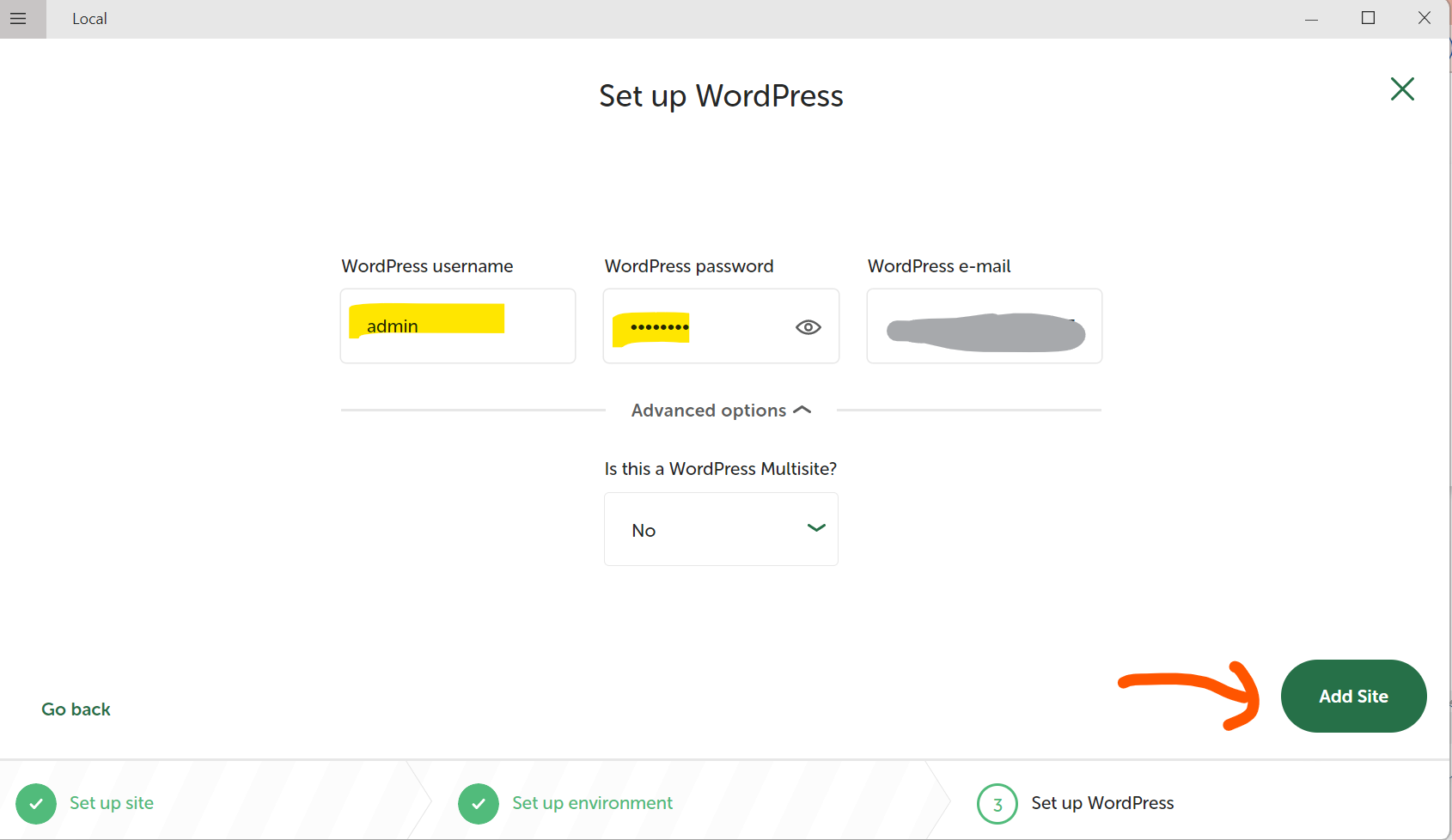Select step 3 Set up WordPress

coord(1102,803)
